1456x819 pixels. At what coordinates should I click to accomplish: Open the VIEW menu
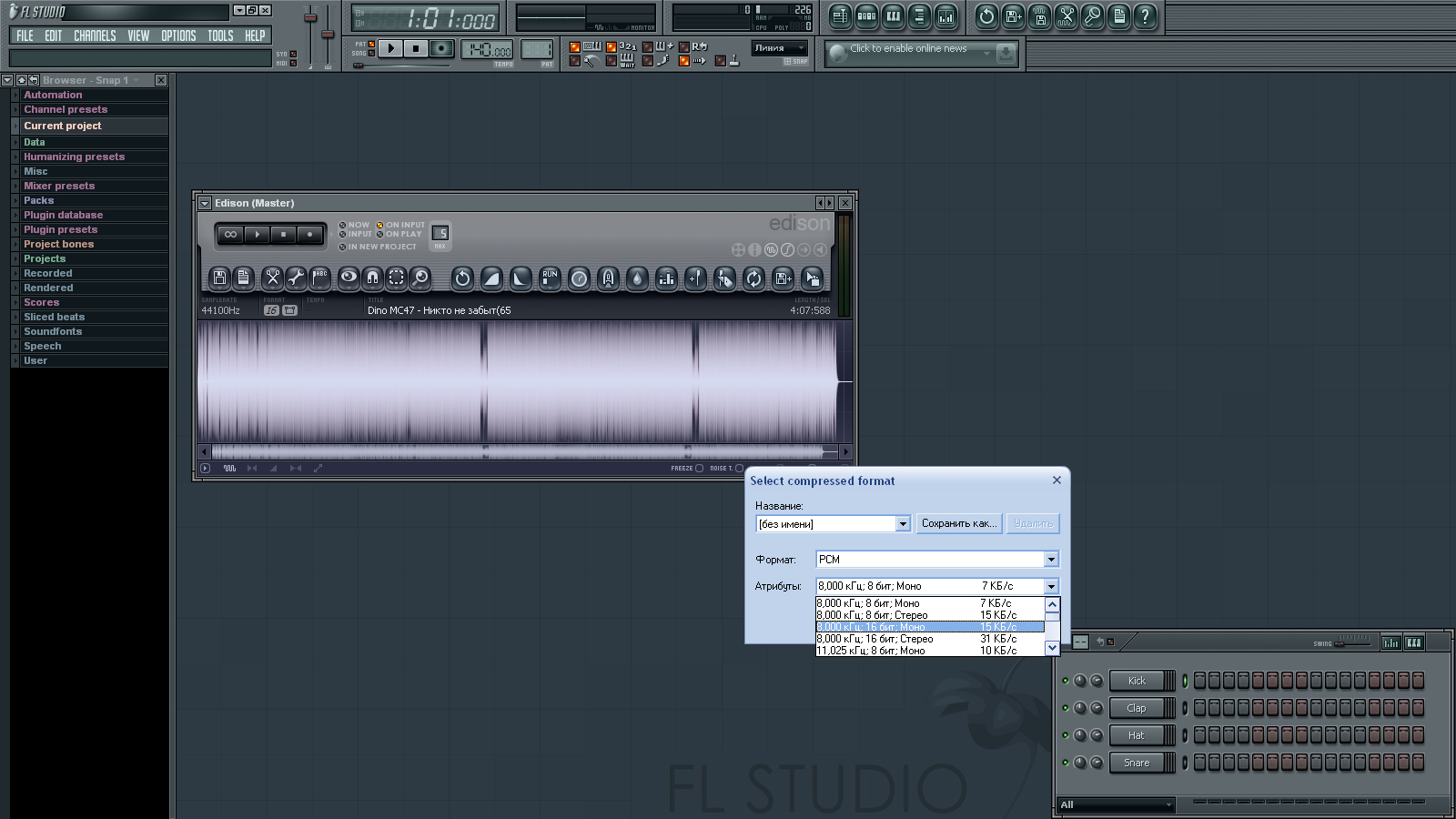coord(138,35)
